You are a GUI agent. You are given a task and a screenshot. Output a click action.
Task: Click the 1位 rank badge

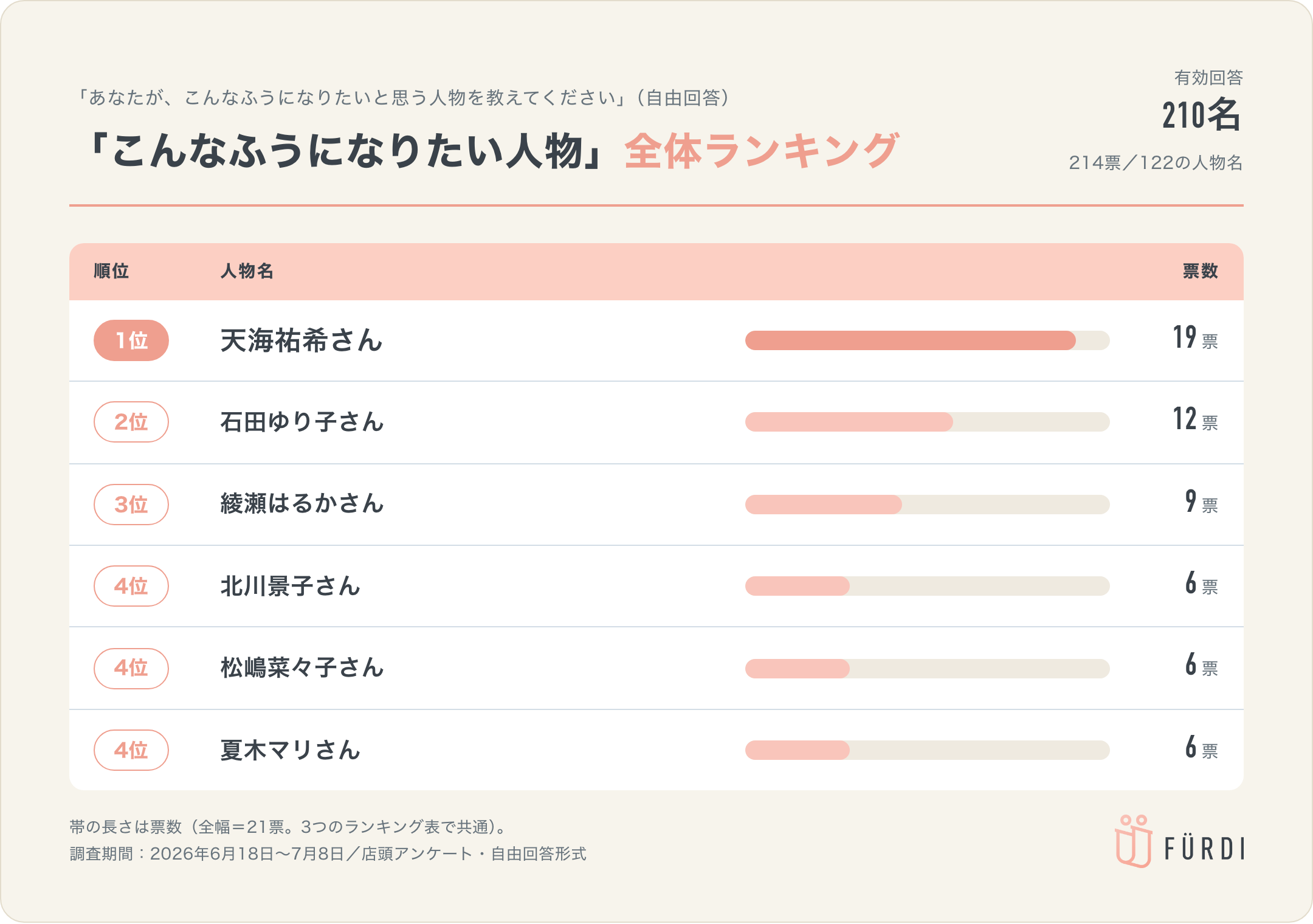(131, 340)
